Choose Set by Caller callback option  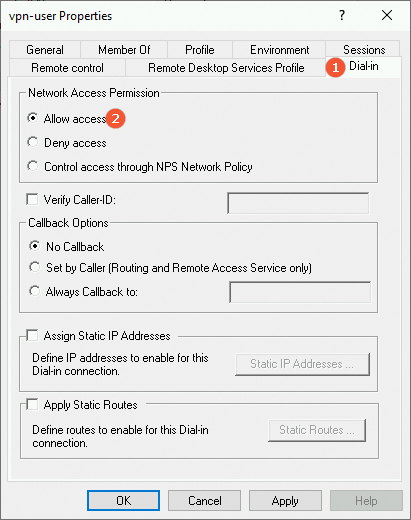34,267
